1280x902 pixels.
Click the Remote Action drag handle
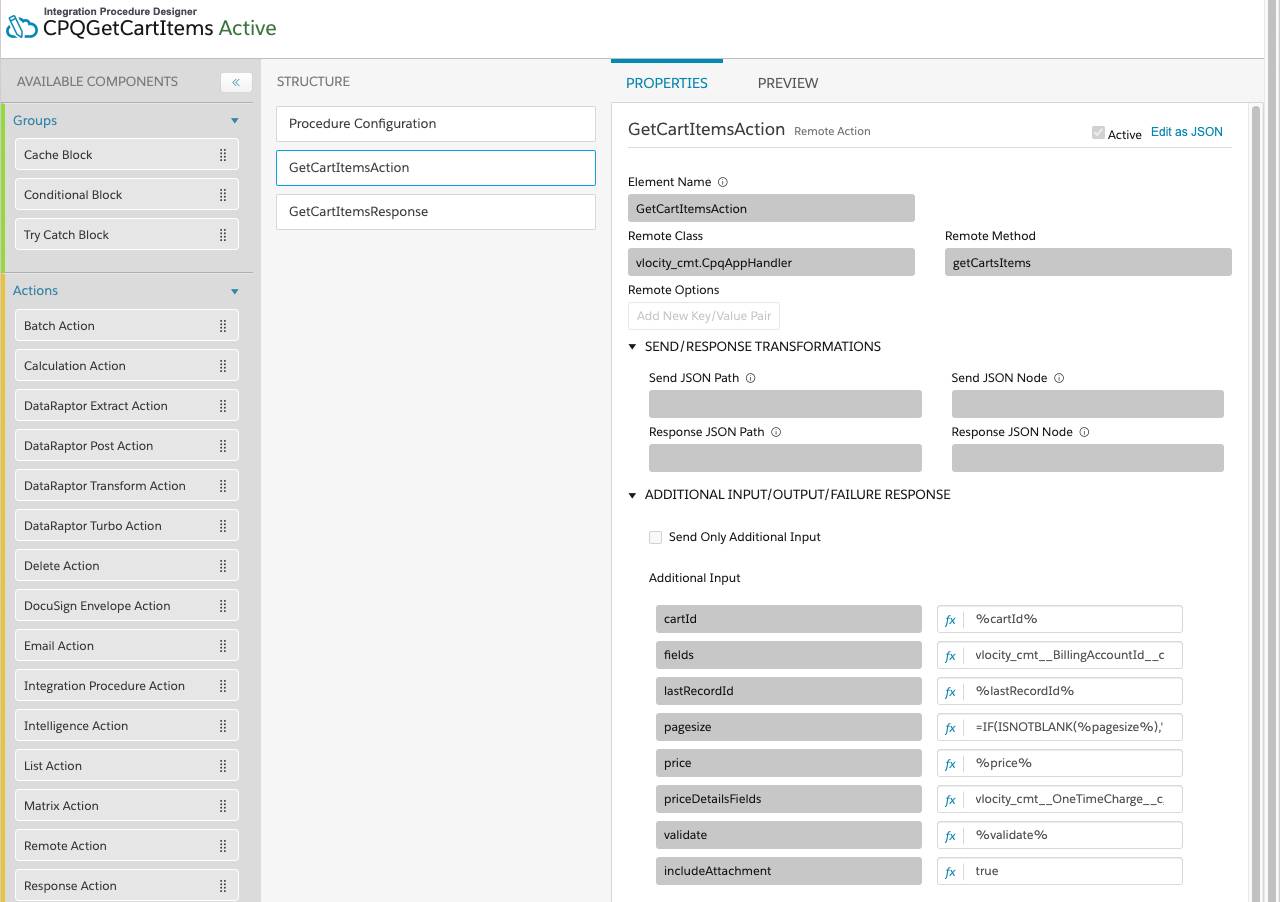click(x=223, y=846)
